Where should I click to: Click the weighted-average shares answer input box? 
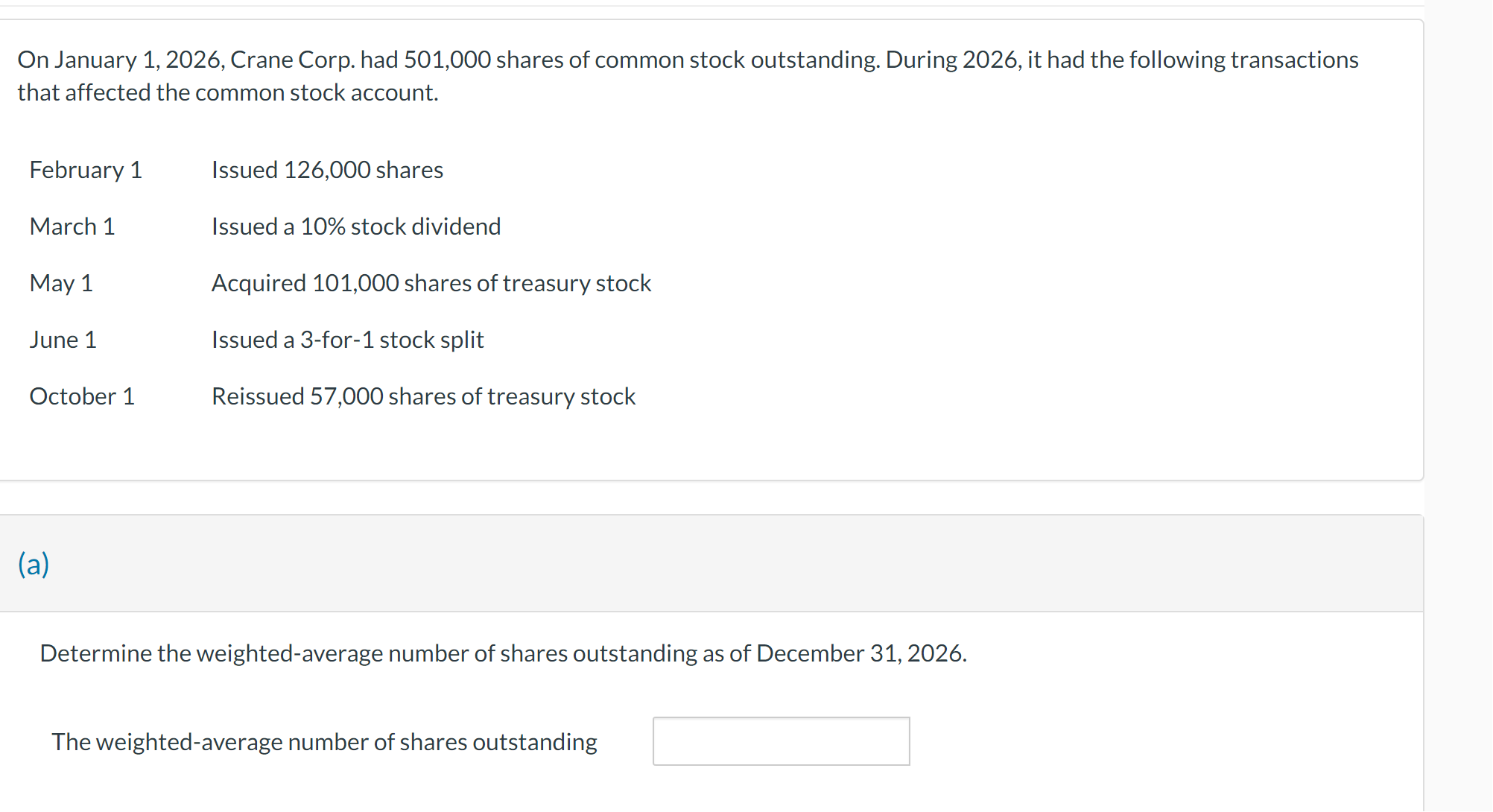click(x=781, y=741)
